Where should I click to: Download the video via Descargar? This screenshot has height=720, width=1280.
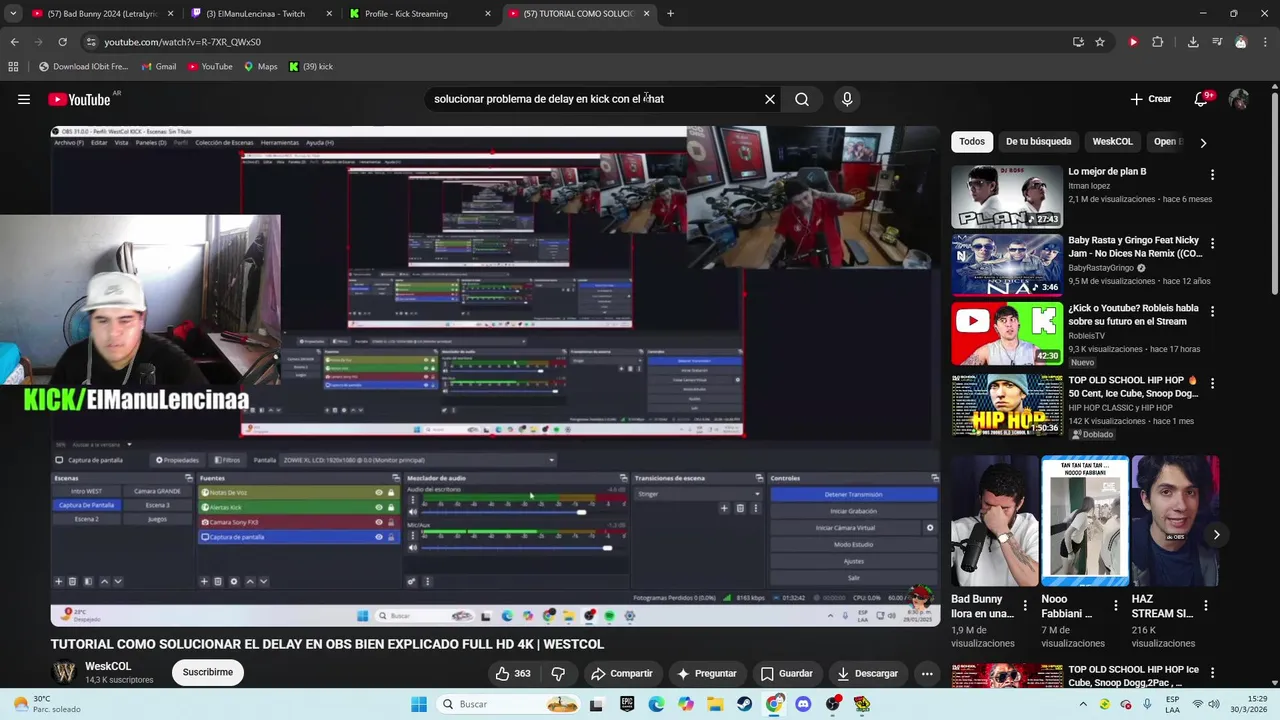pyautogui.click(x=867, y=673)
